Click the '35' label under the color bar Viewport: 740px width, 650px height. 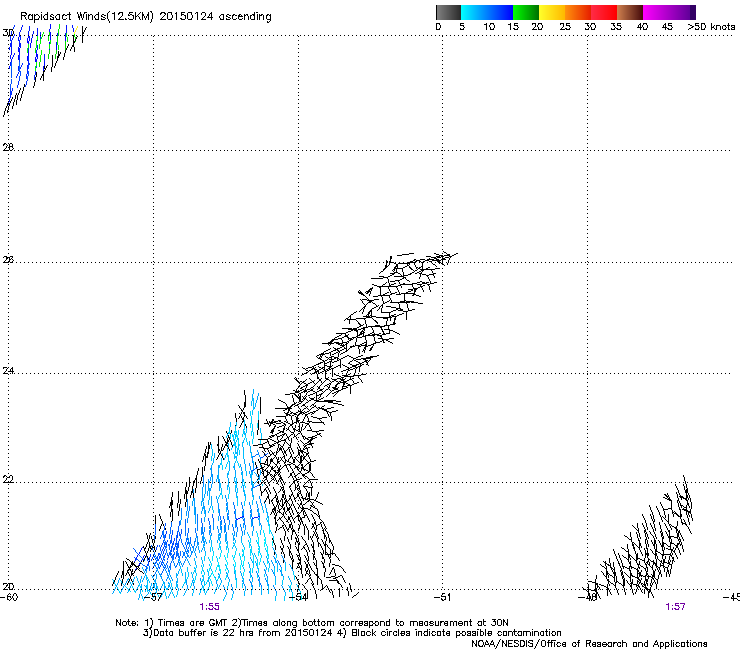[x=616, y=27]
